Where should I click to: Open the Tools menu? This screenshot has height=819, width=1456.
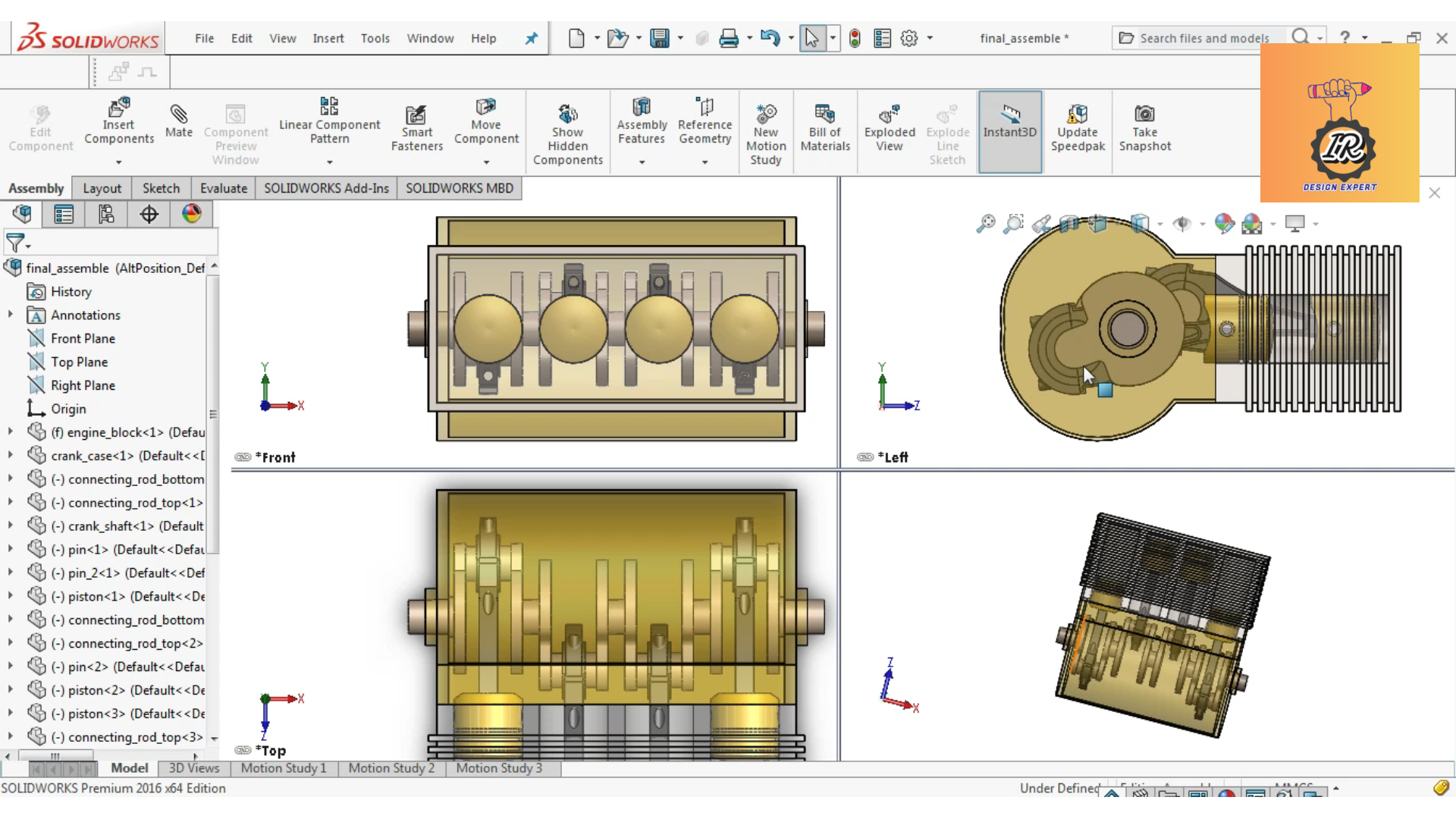point(375,39)
